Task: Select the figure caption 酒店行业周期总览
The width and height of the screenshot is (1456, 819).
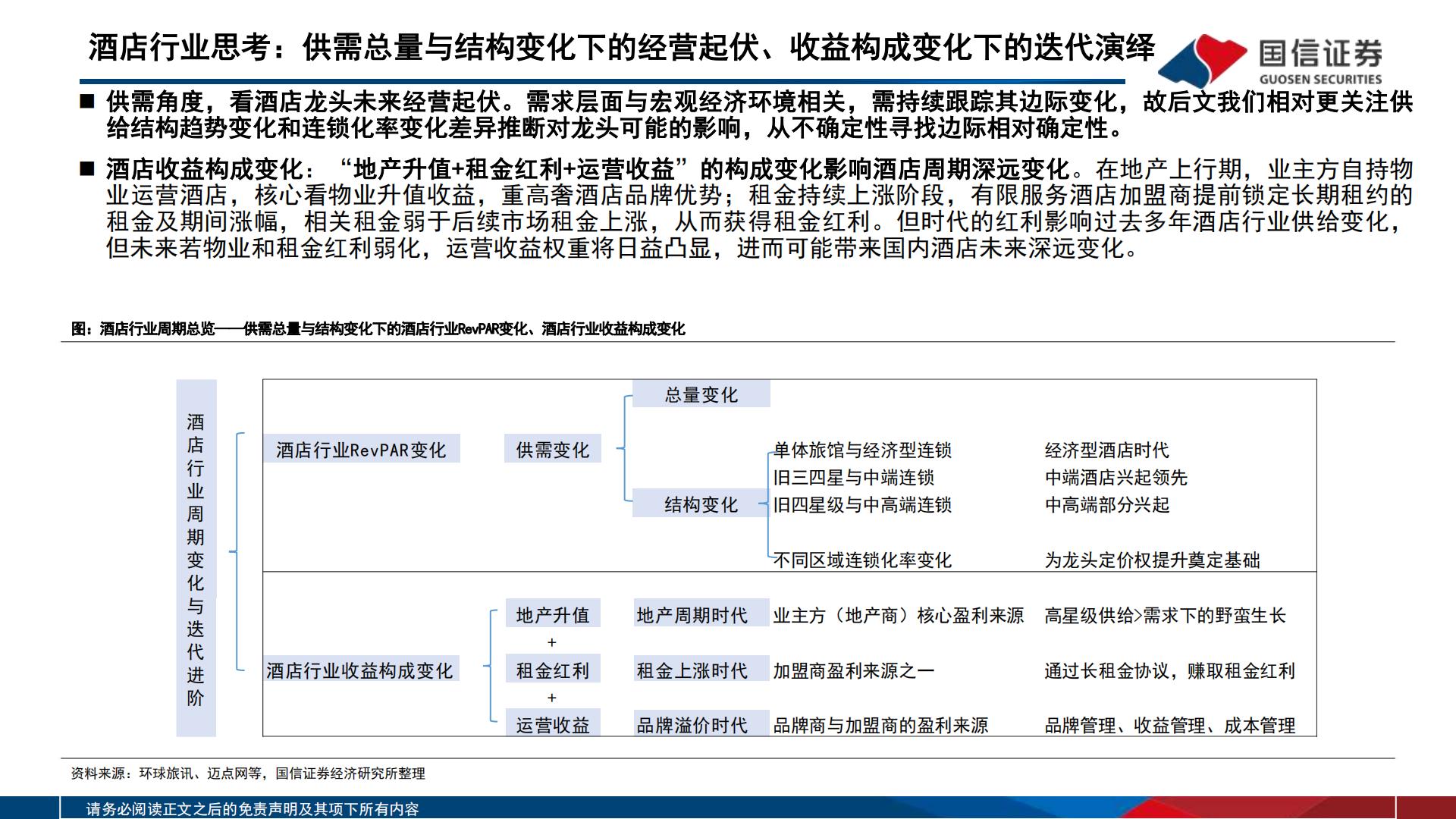Action: coord(378,328)
